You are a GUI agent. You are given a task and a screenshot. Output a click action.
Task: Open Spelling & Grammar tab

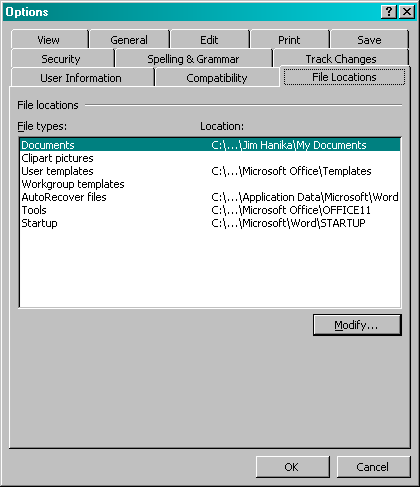point(193,59)
